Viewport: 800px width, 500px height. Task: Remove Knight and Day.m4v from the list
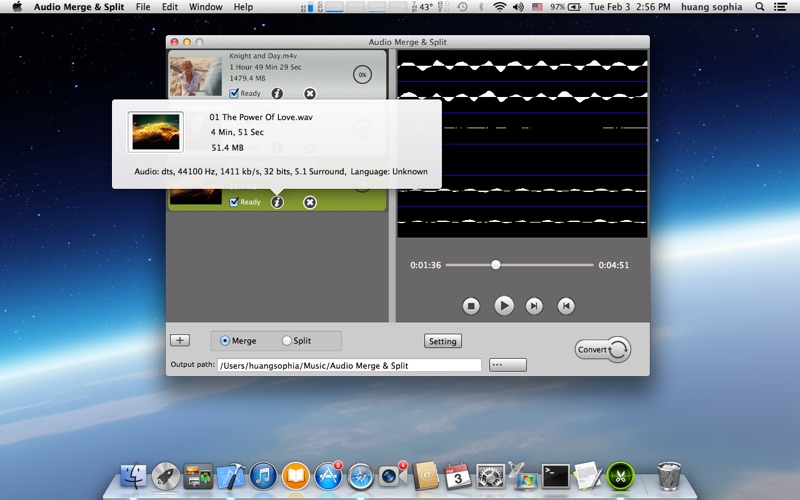click(310, 93)
